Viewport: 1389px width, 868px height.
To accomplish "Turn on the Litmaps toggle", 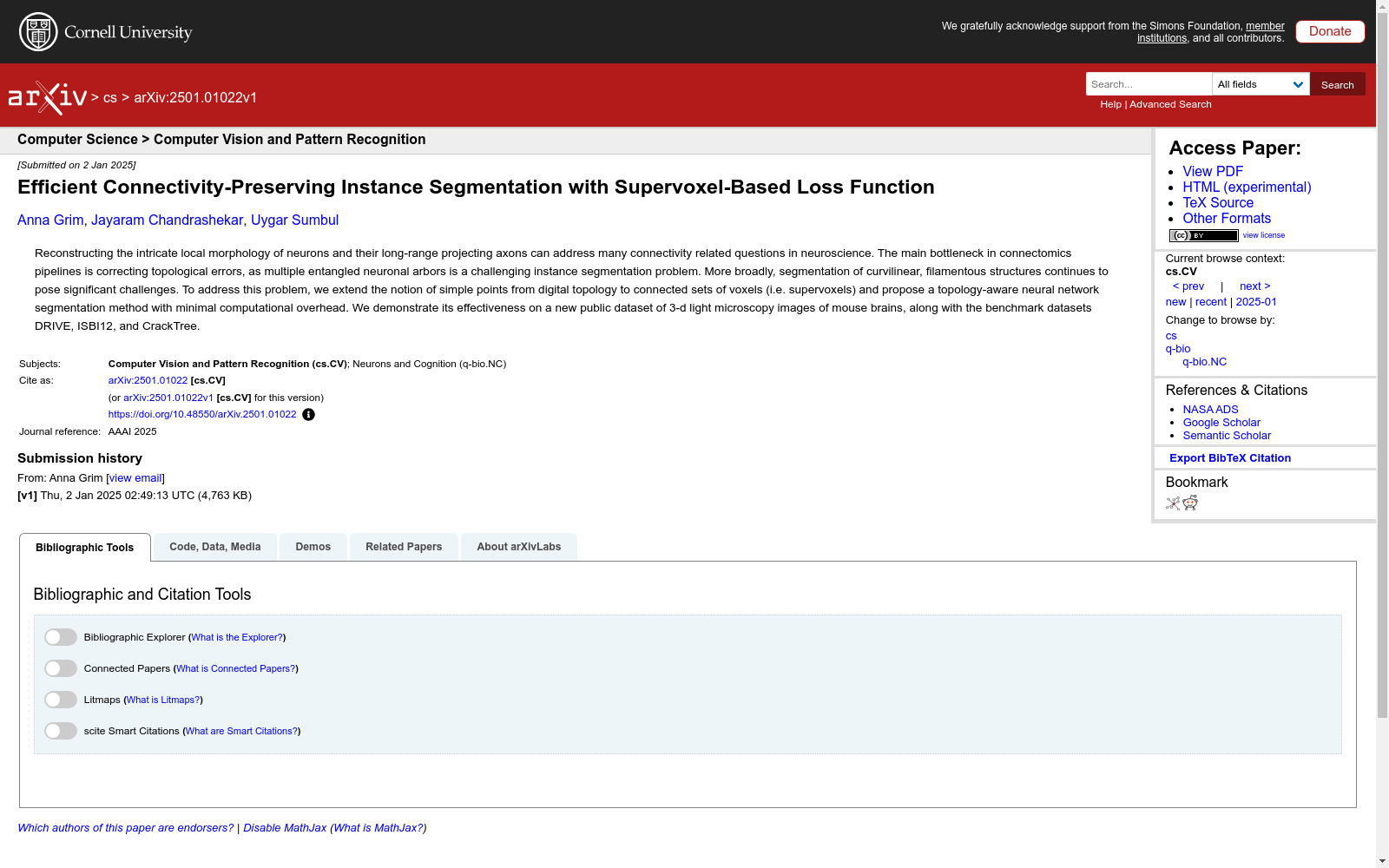I will (61, 700).
